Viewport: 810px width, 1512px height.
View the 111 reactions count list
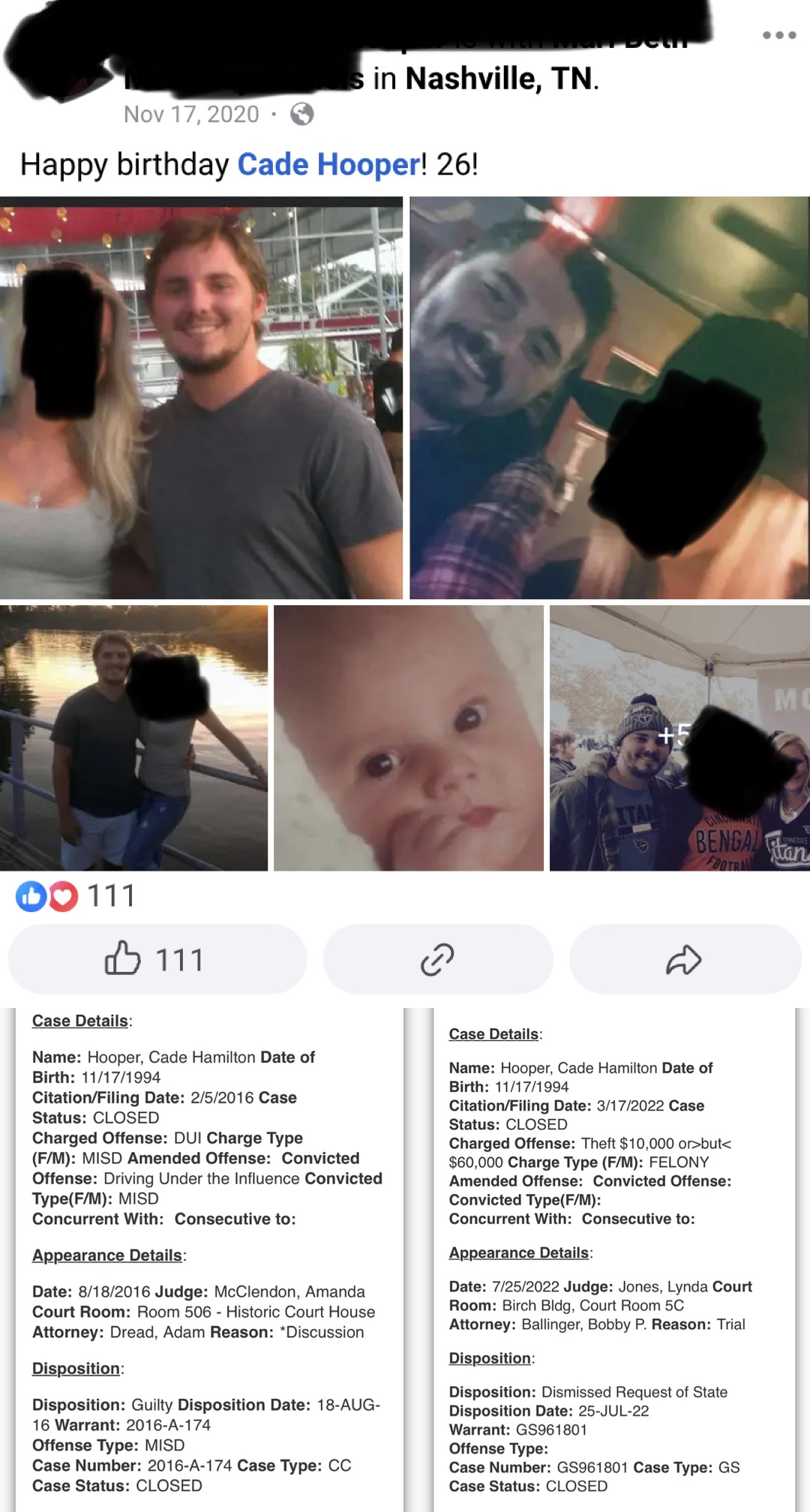(x=111, y=895)
